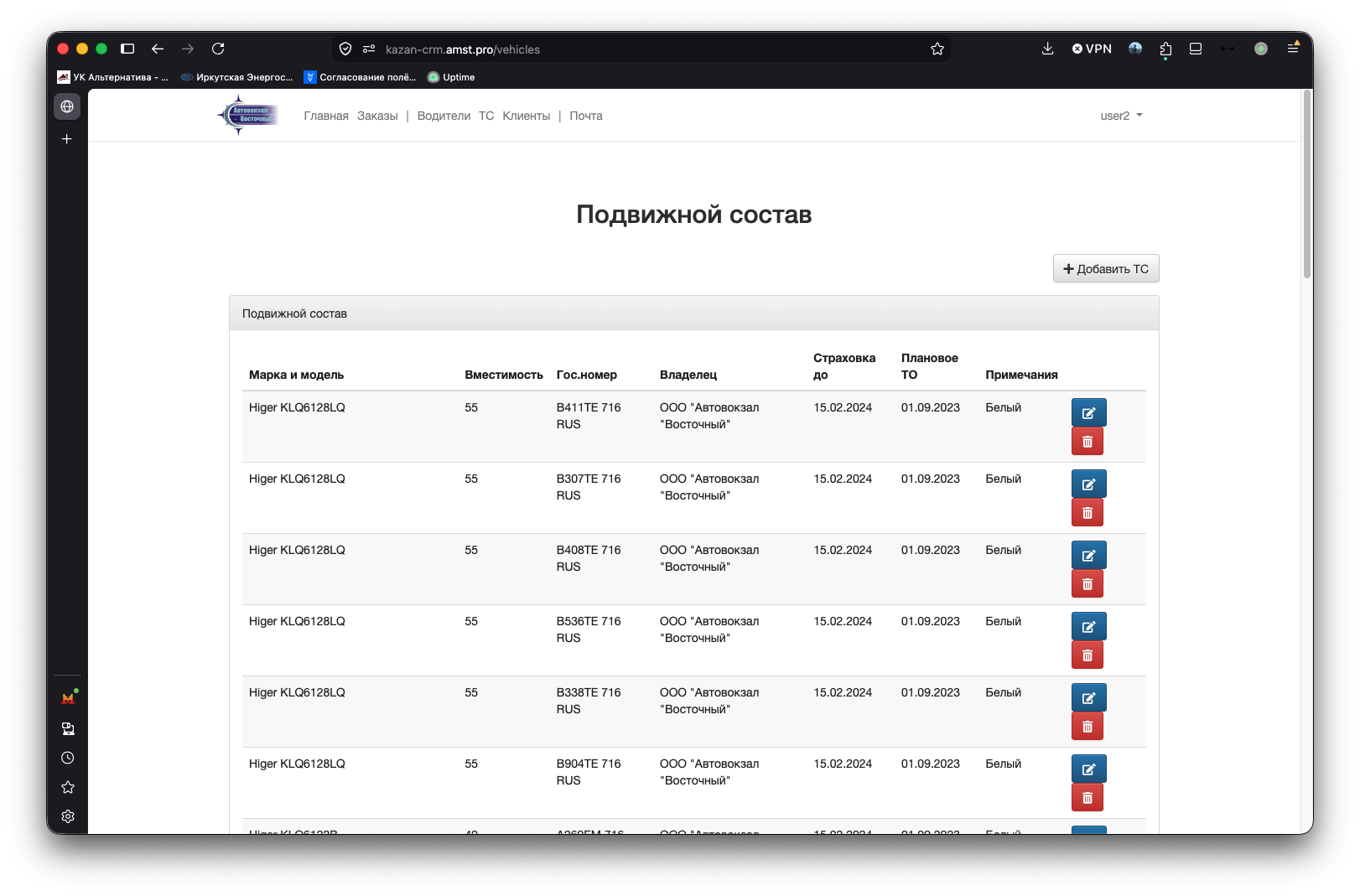Click the Примечания column header
This screenshot has width=1360, height=896.
[x=1021, y=375]
